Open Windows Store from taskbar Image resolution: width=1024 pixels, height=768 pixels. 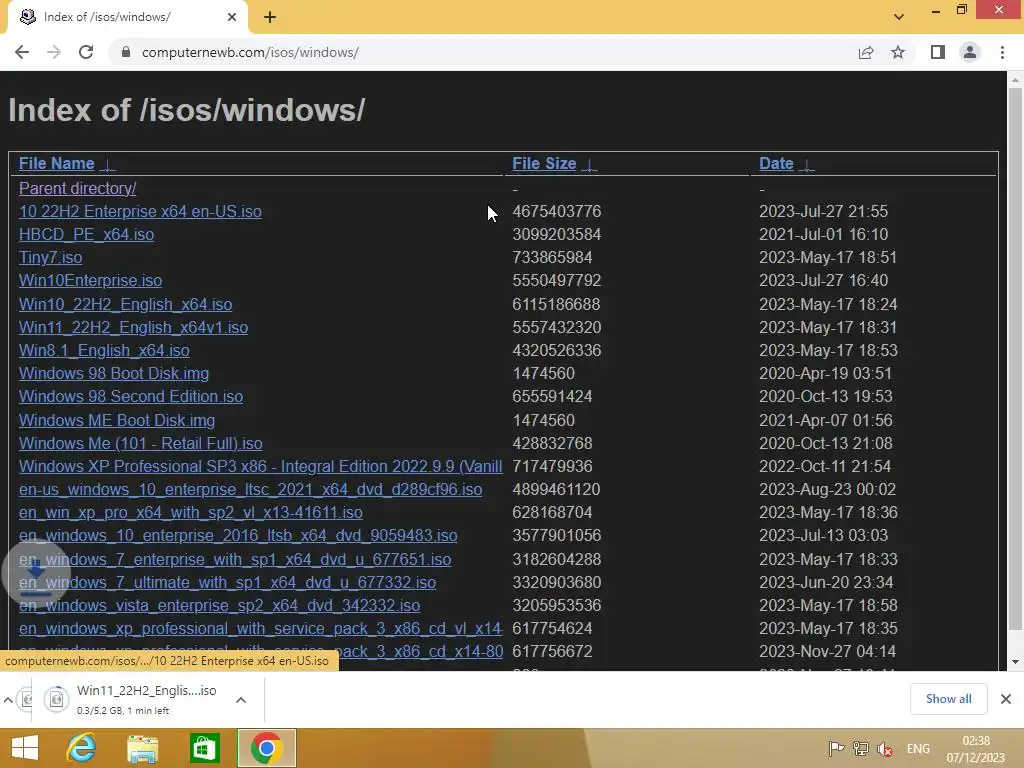pos(204,748)
